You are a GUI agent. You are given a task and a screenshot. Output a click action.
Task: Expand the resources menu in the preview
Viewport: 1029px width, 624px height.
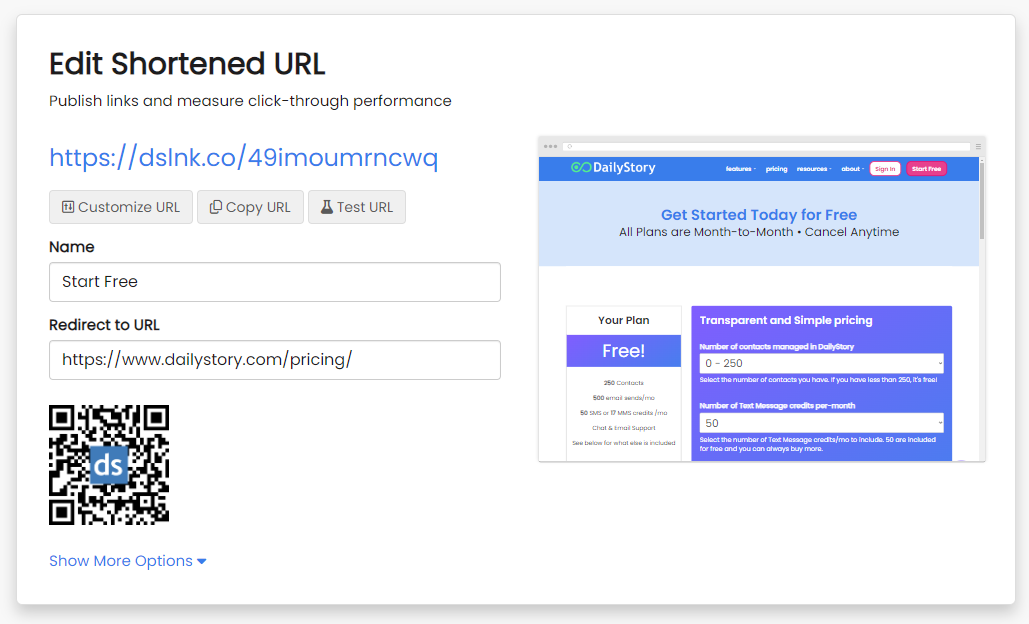click(813, 169)
